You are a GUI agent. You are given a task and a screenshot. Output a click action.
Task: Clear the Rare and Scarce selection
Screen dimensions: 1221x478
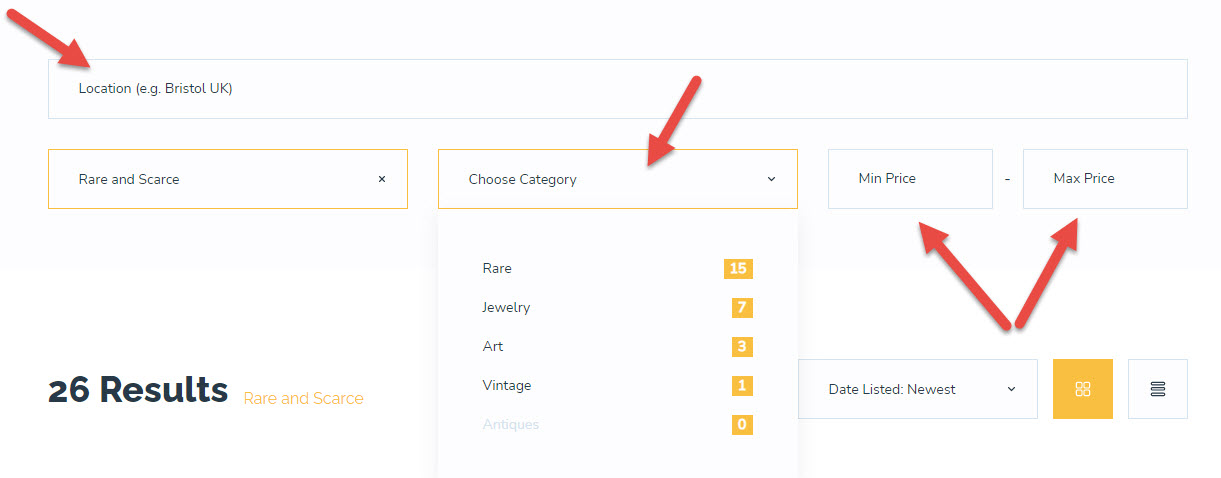381,179
